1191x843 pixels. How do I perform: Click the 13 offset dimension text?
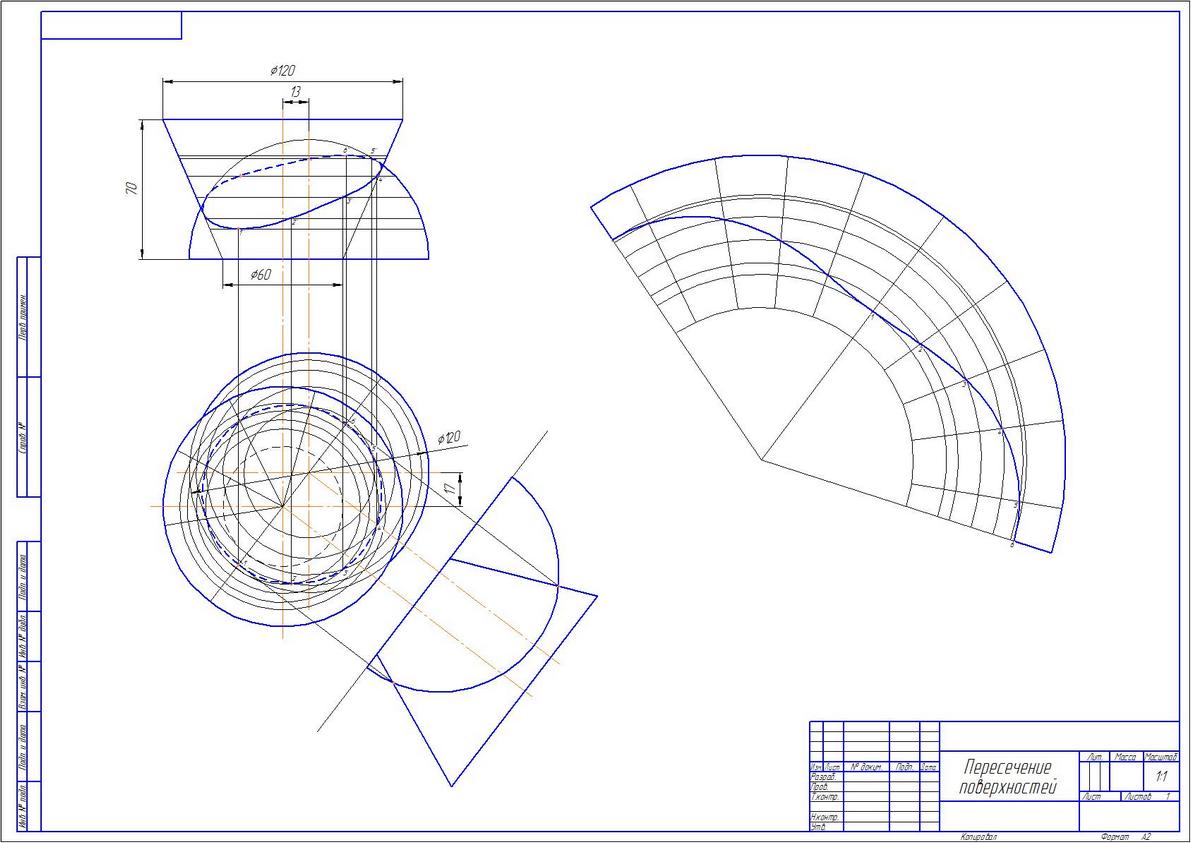[x=295, y=91]
